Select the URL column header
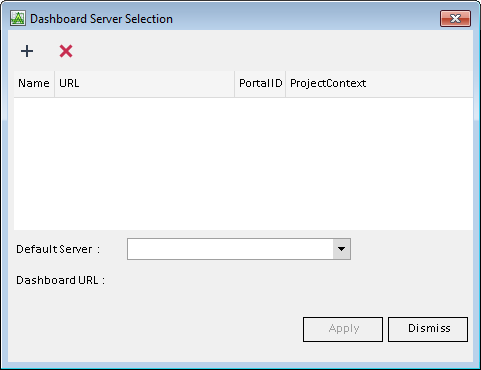 click(144, 83)
